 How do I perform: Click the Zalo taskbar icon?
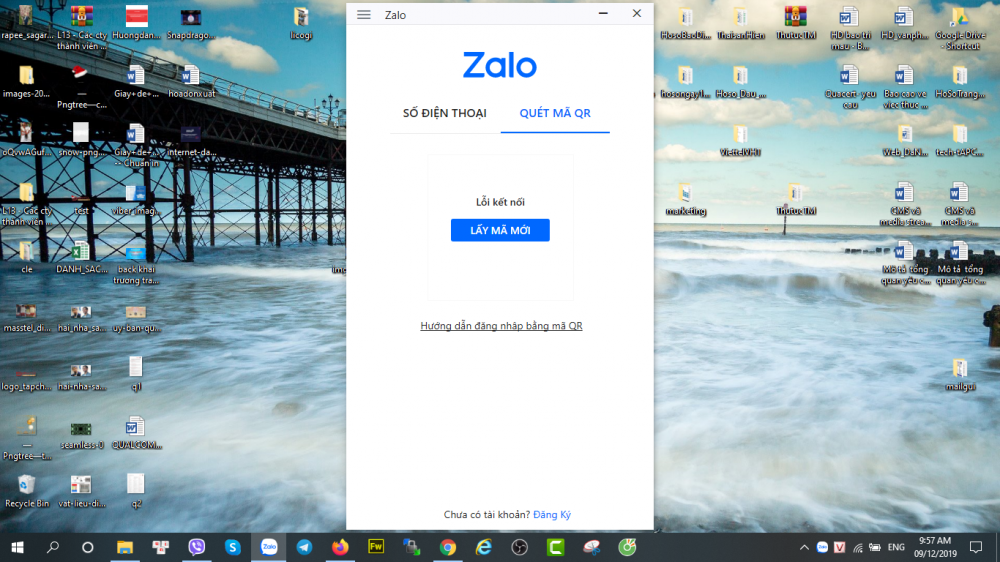click(x=269, y=547)
